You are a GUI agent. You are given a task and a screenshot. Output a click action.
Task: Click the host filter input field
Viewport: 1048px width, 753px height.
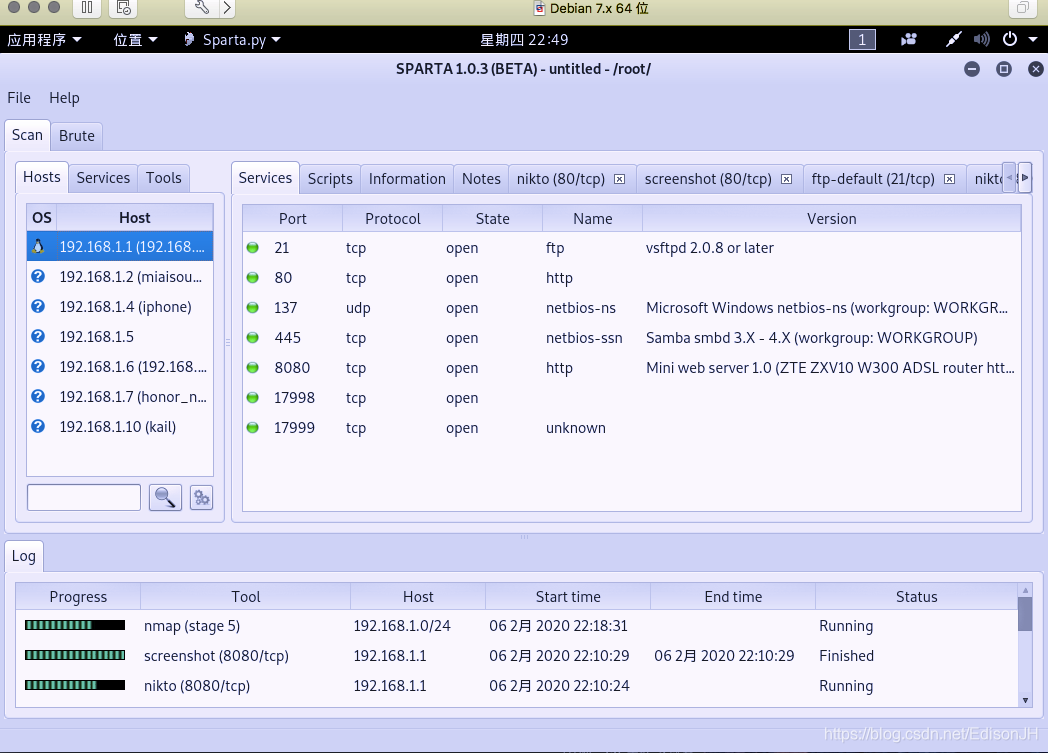[x=84, y=498]
